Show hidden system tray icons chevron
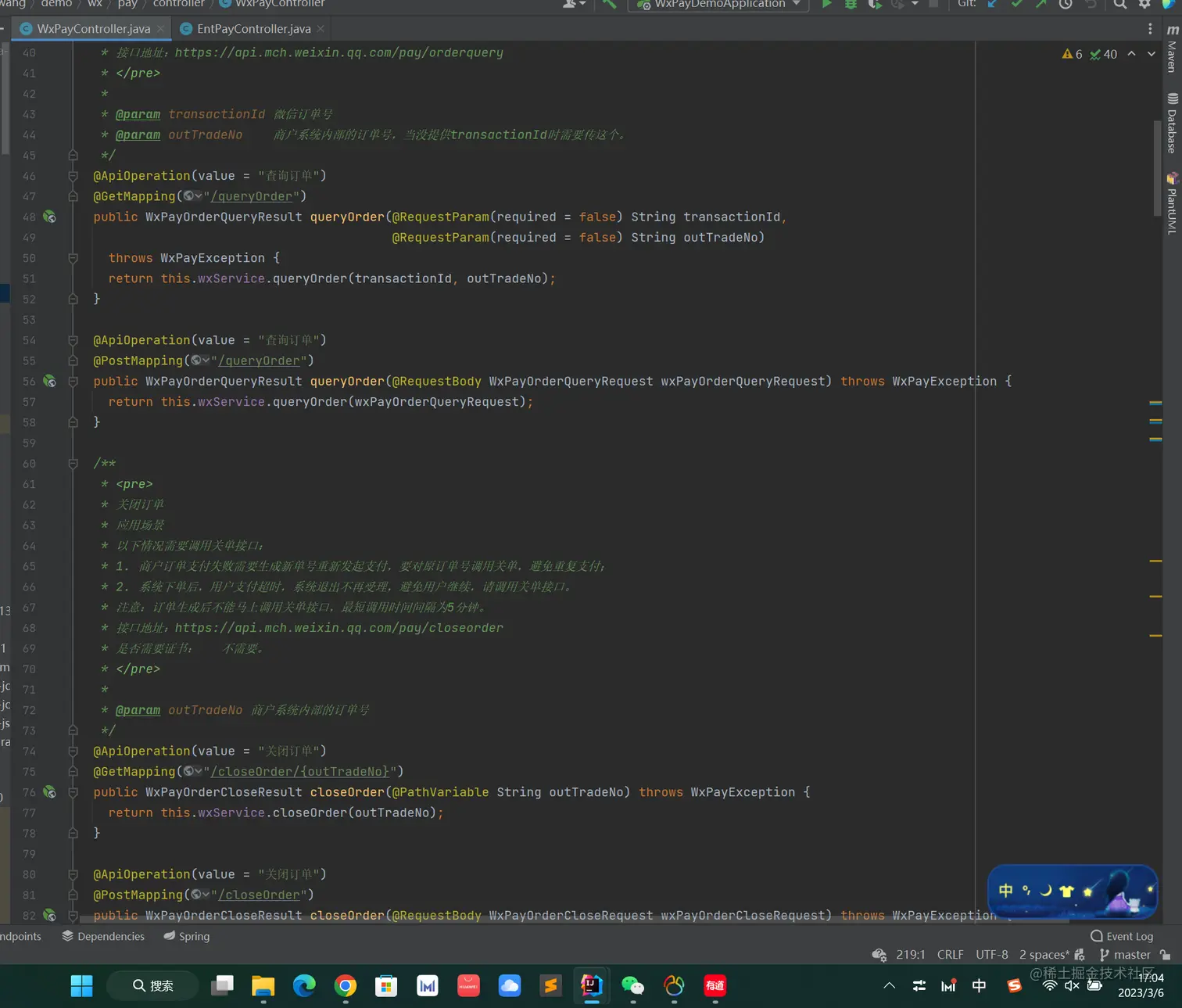Screen dimensions: 1182x1008 [x=889, y=986]
